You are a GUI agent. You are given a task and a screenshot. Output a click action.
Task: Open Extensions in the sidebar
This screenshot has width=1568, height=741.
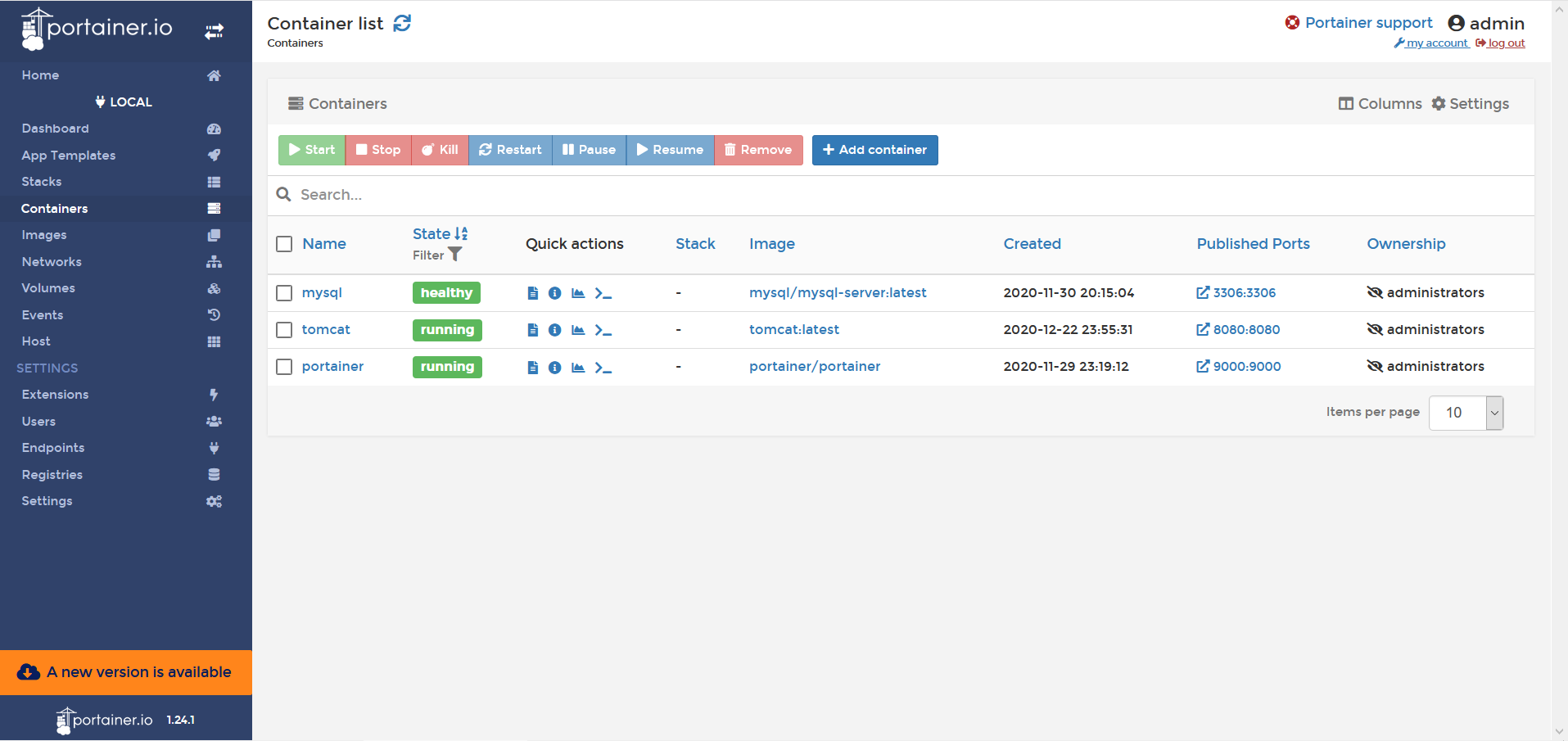[55, 395]
